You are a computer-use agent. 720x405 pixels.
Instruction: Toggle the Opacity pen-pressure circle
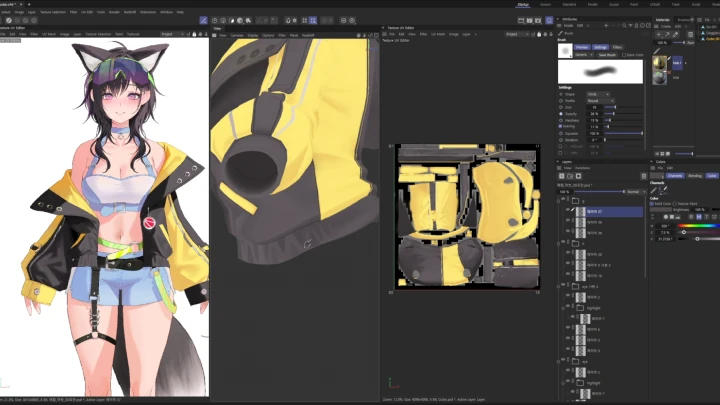tap(561, 113)
